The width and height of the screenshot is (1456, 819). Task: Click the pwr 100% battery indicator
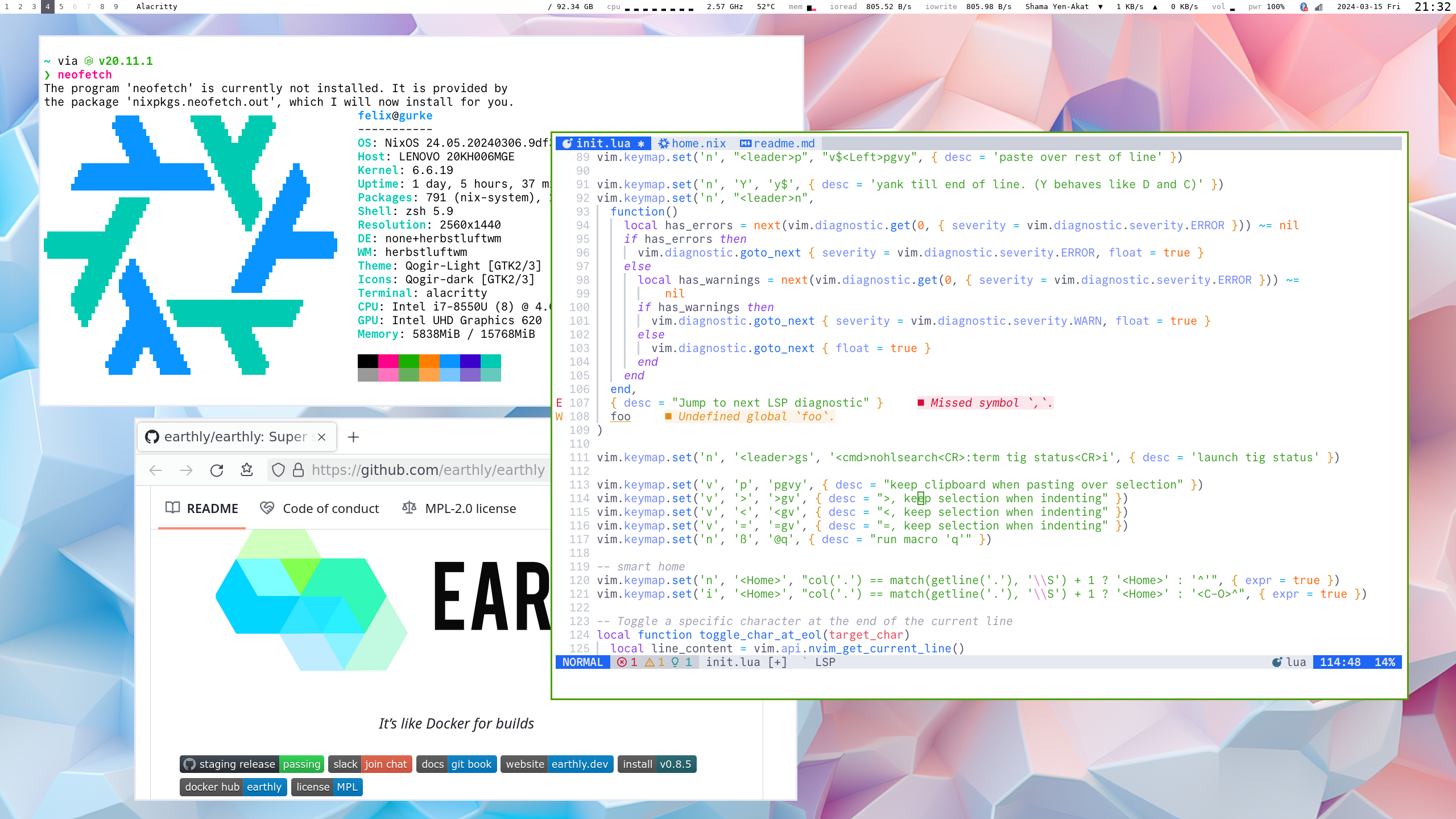pos(1266,7)
